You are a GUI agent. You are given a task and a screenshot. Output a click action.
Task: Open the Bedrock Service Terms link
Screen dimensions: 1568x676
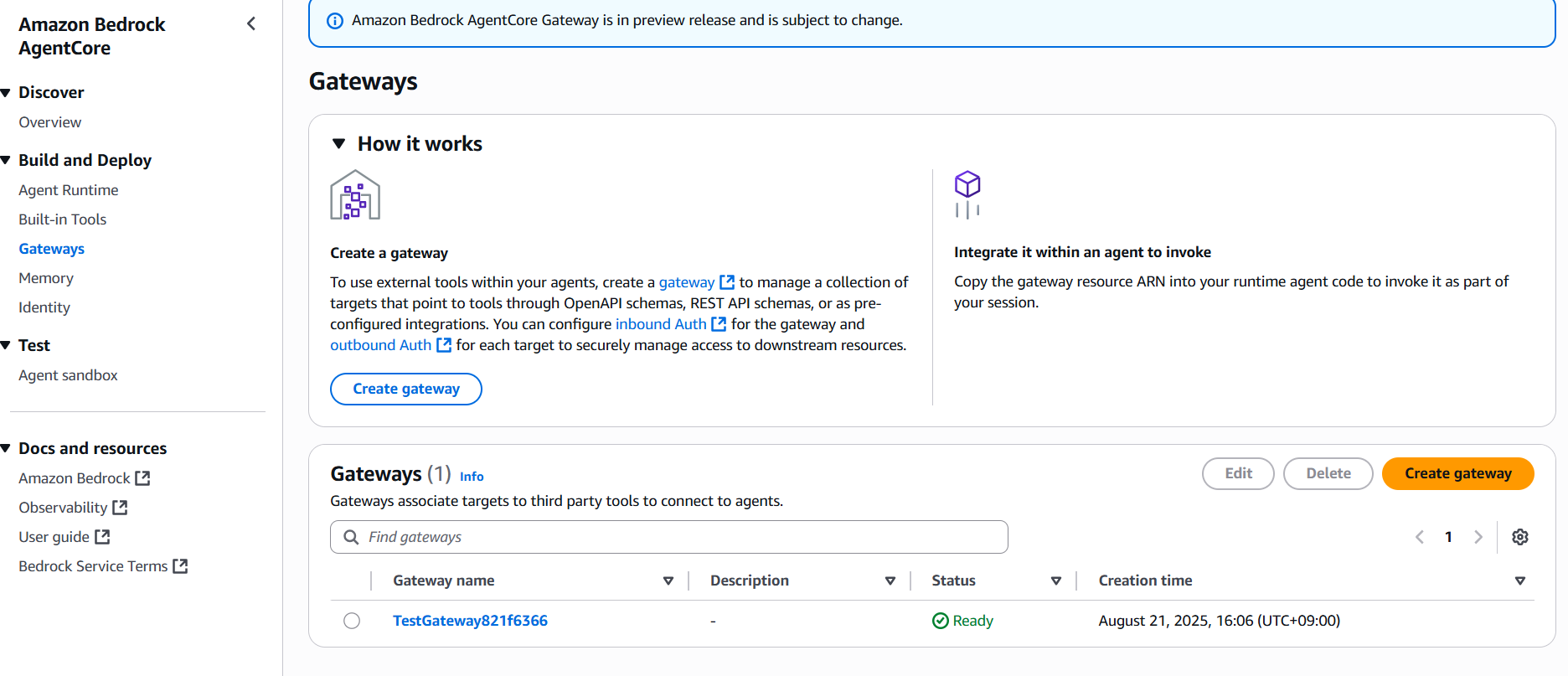point(93,566)
